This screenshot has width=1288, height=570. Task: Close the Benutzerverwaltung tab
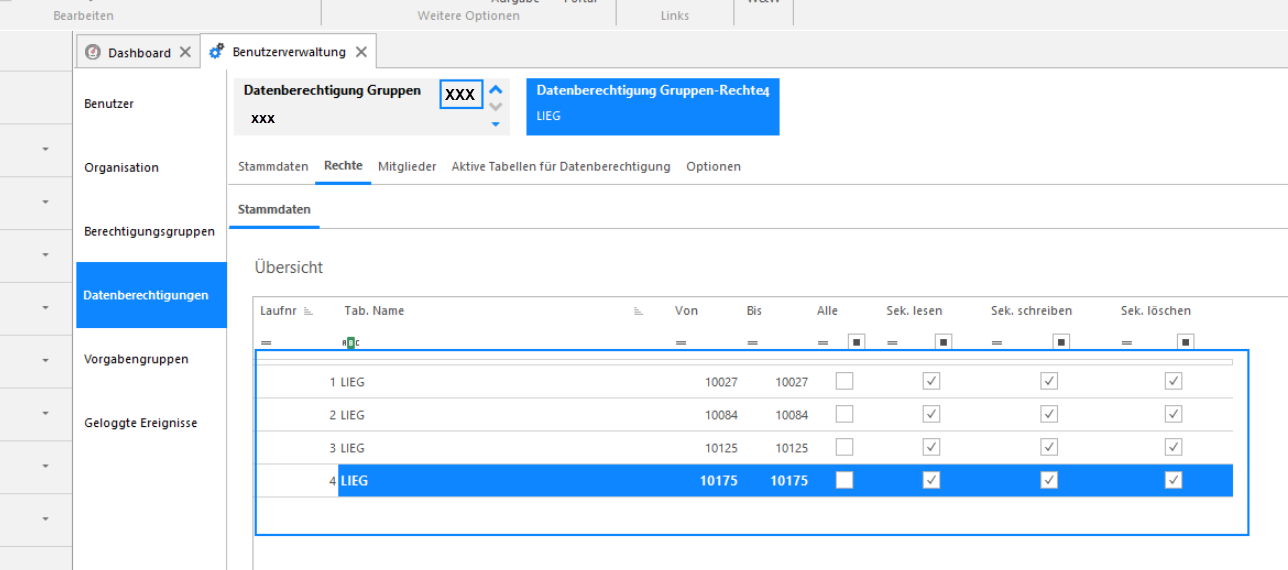(x=361, y=52)
